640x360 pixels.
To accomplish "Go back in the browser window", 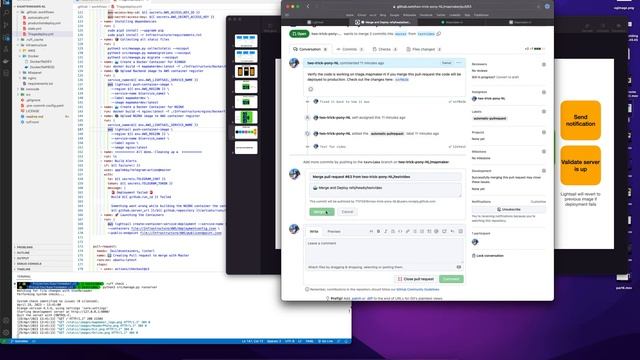I will click(x=308, y=7).
